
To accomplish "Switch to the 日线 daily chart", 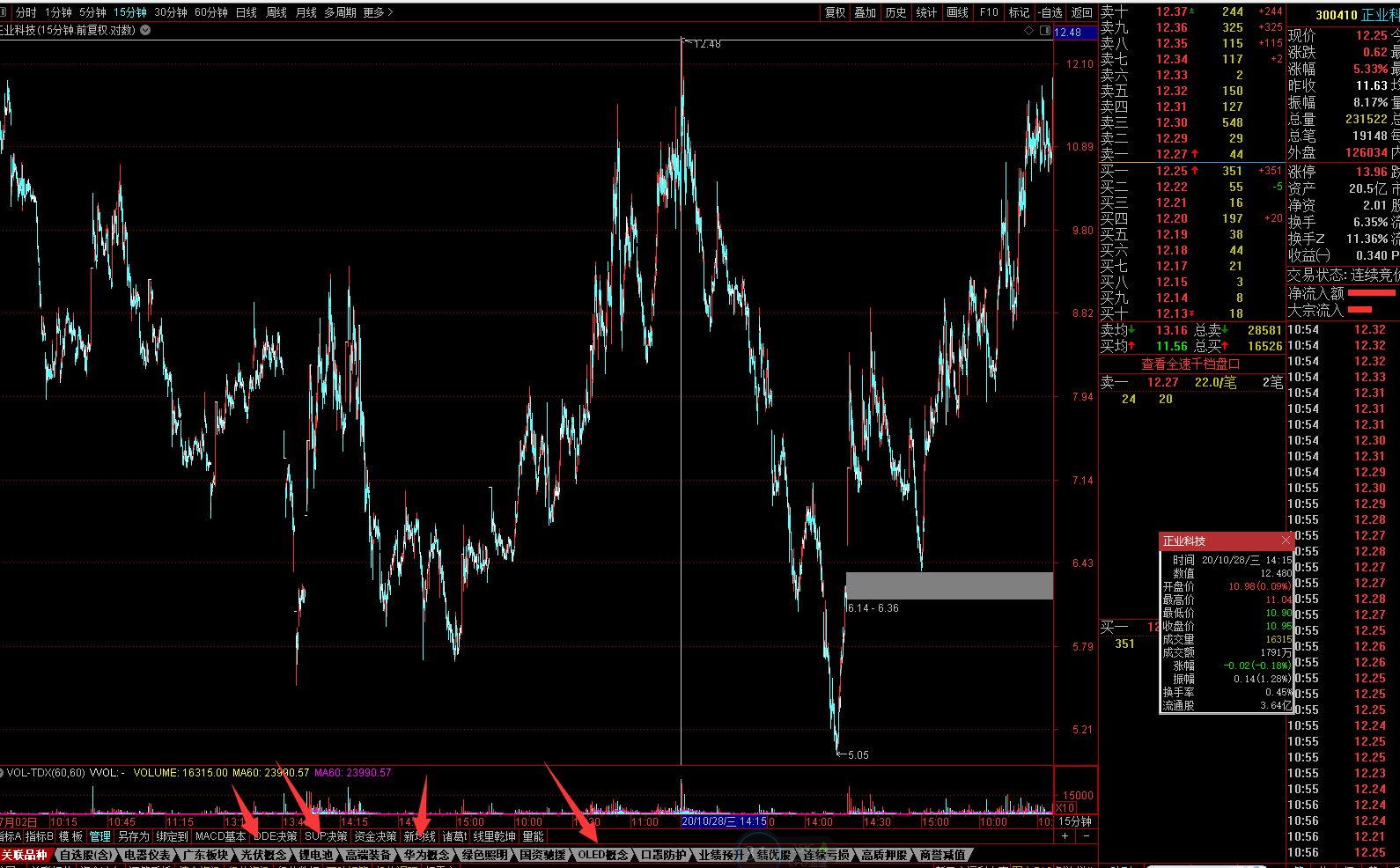I will 247,12.
